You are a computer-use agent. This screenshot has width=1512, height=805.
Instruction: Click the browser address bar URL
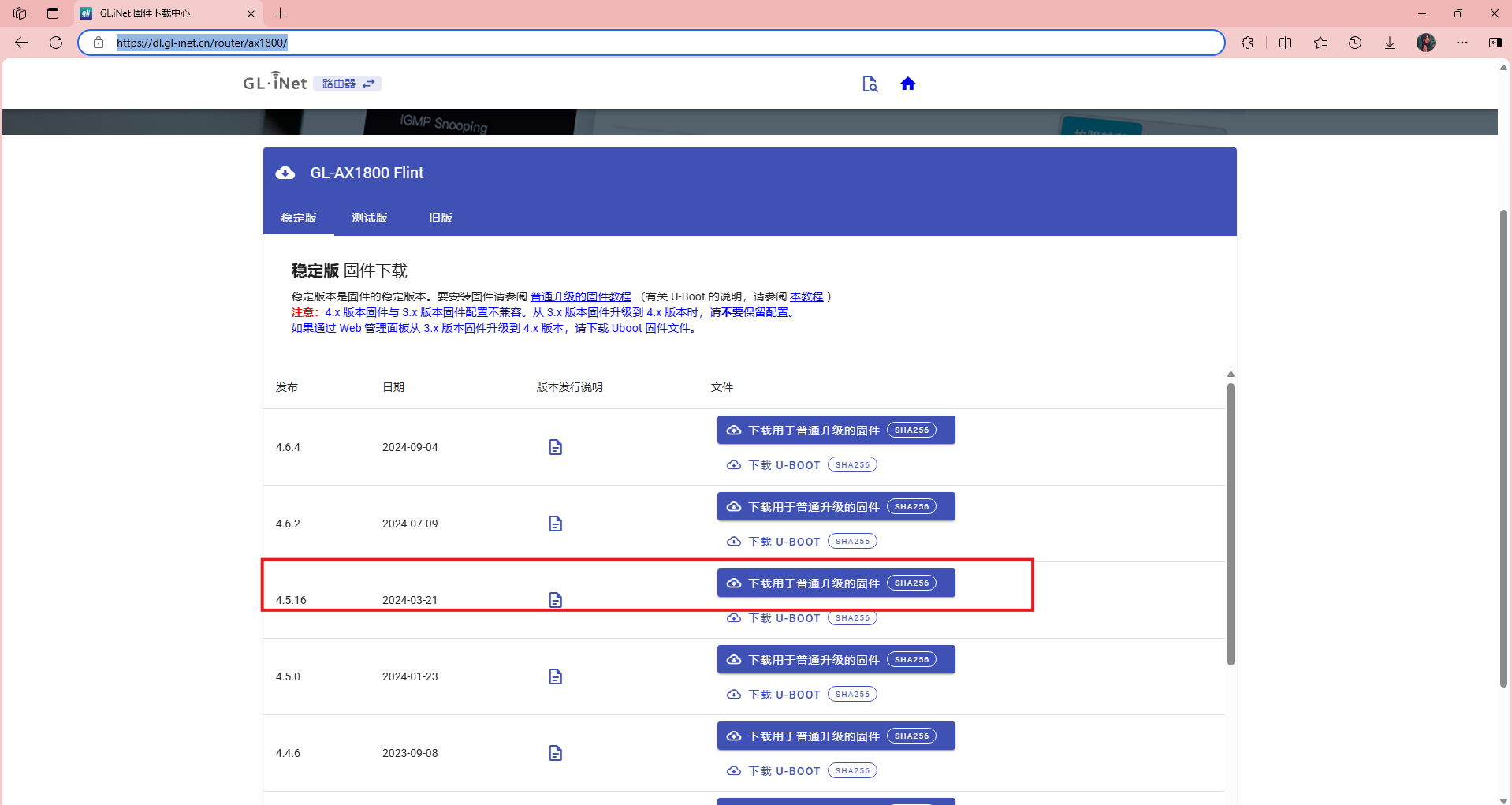(x=202, y=43)
